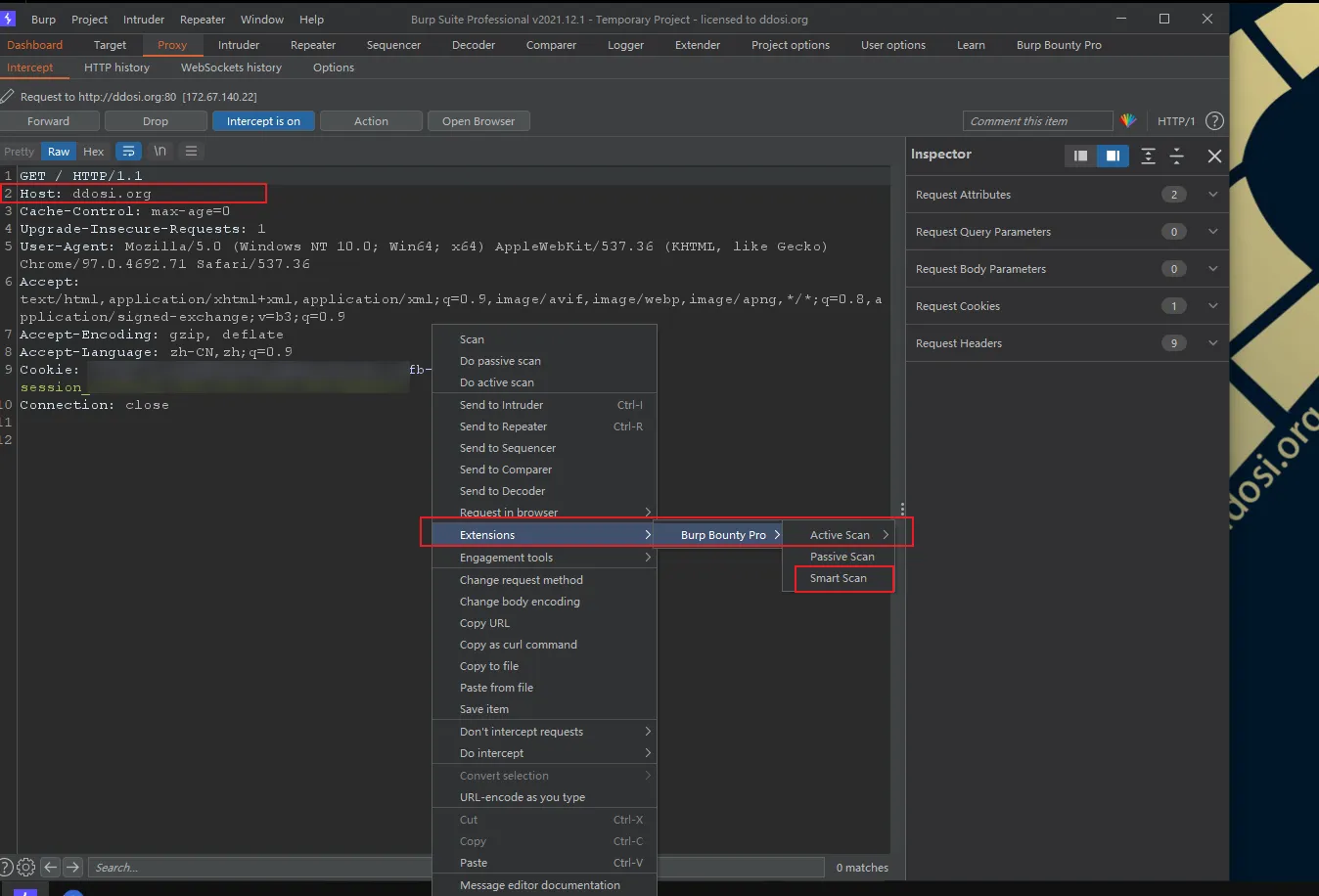Toggle the line wrap icon in editor toolbar
This screenshot has height=896, width=1319.
click(x=128, y=152)
